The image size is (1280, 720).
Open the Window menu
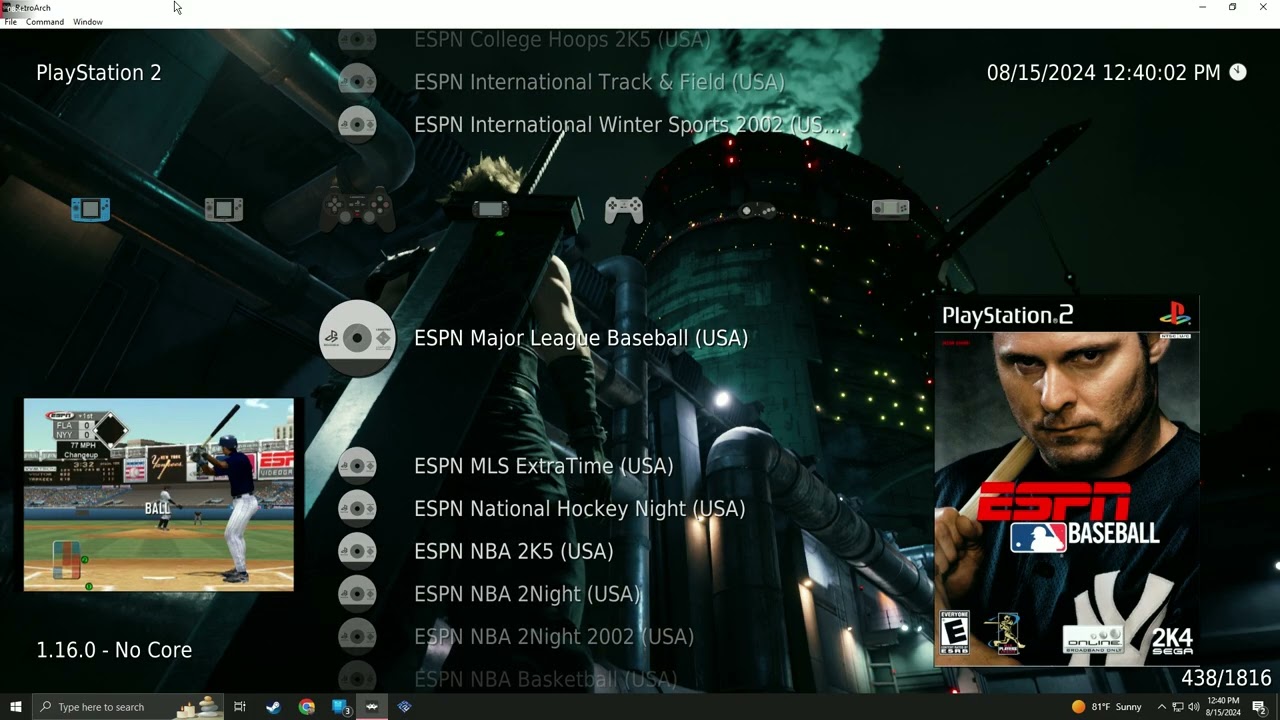(88, 22)
